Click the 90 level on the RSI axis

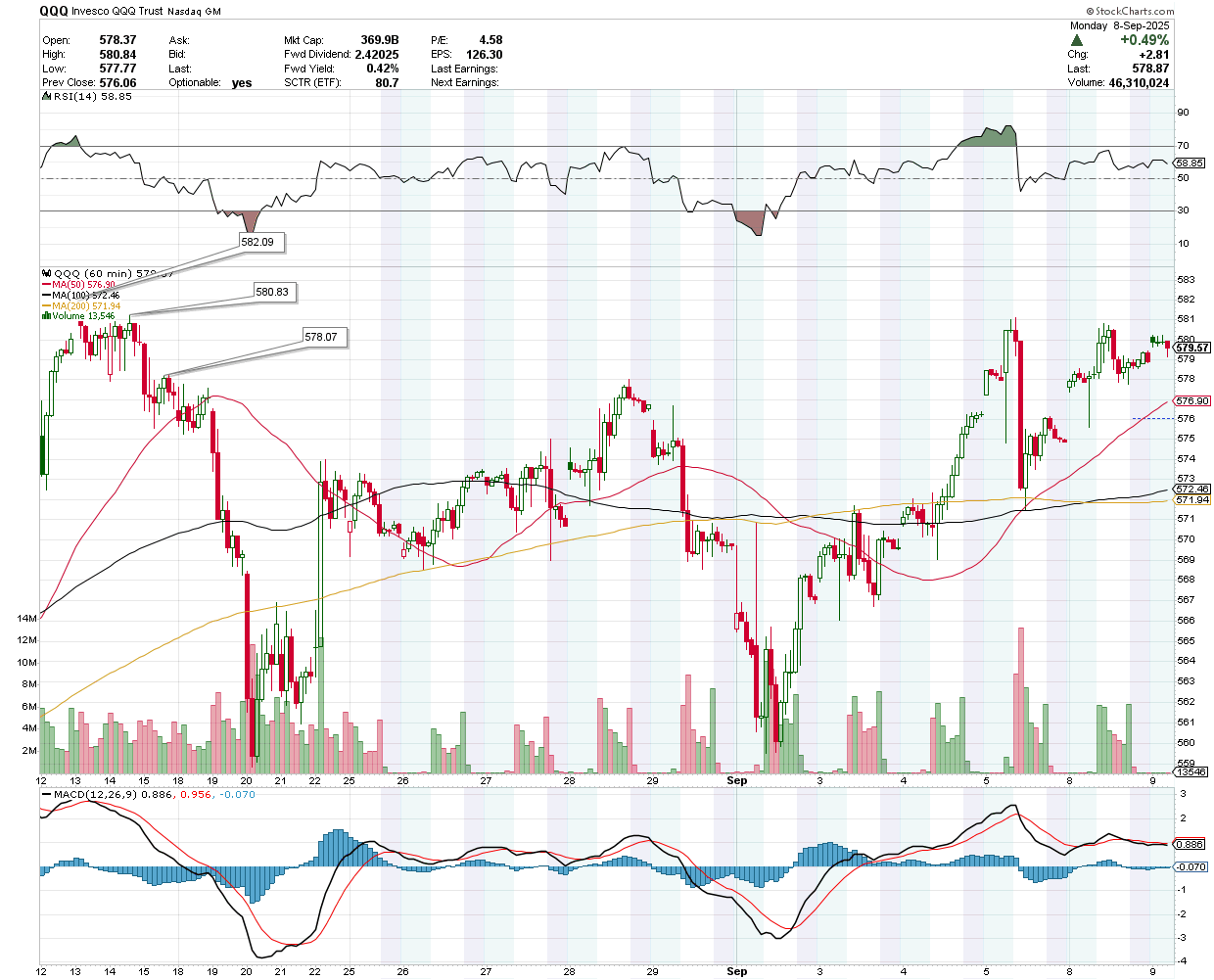[1183, 113]
